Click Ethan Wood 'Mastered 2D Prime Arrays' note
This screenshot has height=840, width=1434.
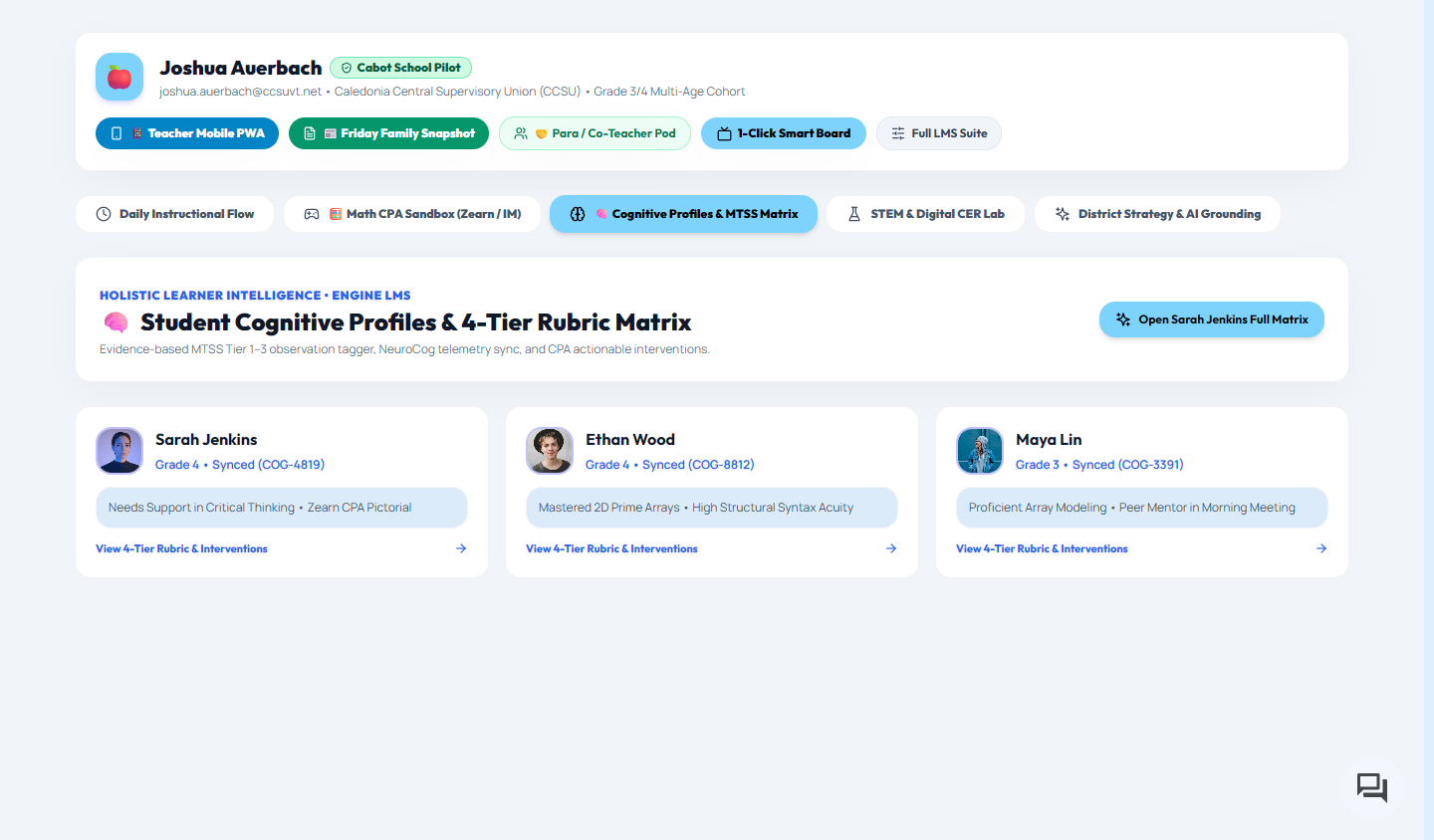[x=712, y=508]
